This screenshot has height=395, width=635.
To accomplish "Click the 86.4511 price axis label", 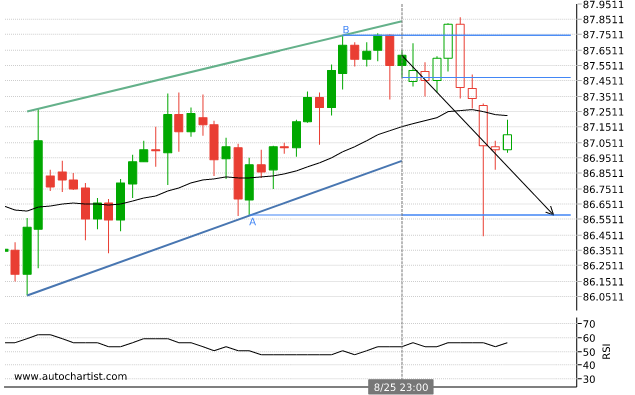I will tap(603, 235).
